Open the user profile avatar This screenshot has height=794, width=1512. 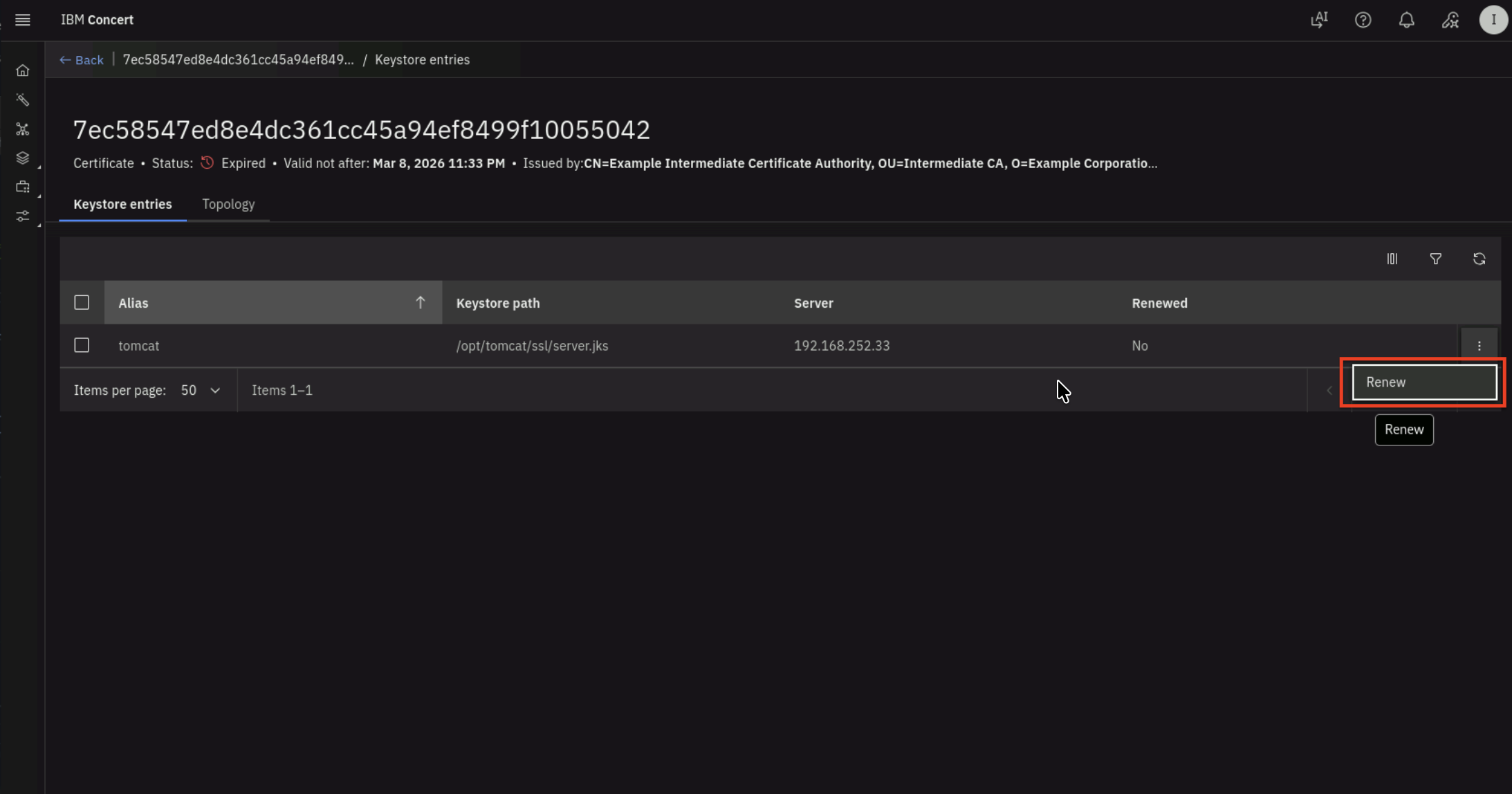pyautogui.click(x=1493, y=20)
